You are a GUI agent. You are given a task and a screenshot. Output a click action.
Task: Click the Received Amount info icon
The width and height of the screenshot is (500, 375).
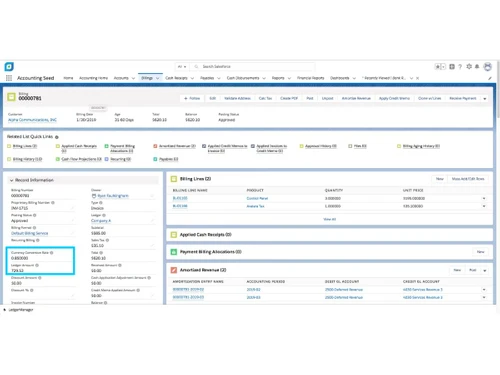coord(120,265)
